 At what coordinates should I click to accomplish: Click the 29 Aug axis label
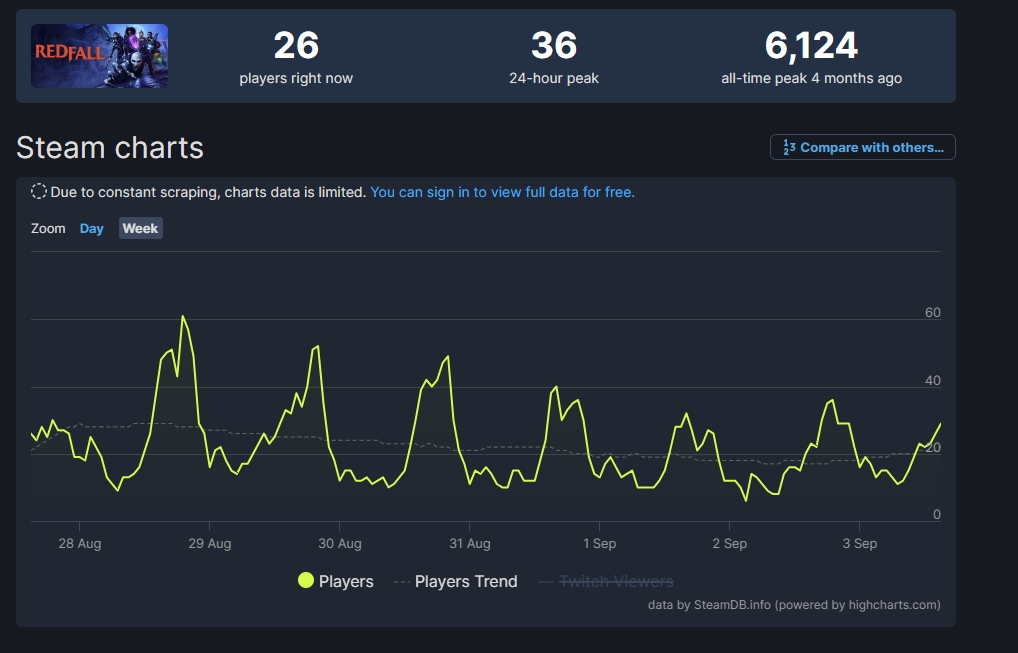[210, 543]
